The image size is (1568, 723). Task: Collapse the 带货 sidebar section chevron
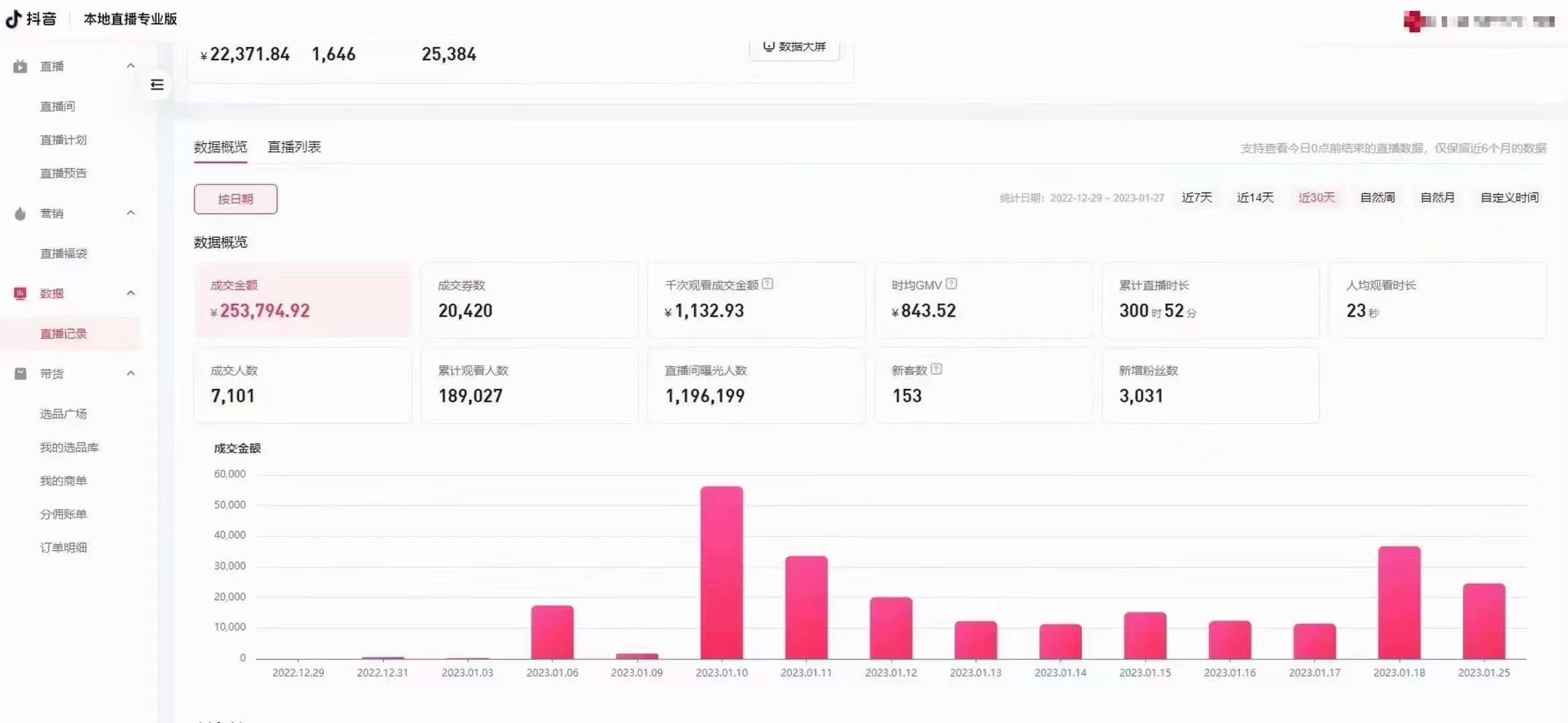pyautogui.click(x=131, y=373)
